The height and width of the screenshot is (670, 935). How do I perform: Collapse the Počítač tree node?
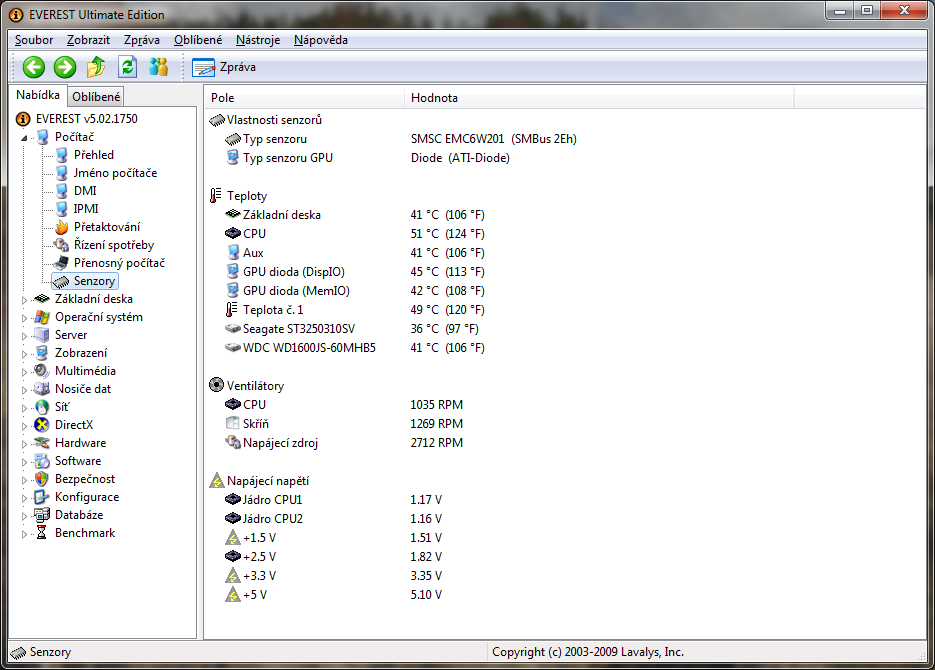tap(24, 138)
